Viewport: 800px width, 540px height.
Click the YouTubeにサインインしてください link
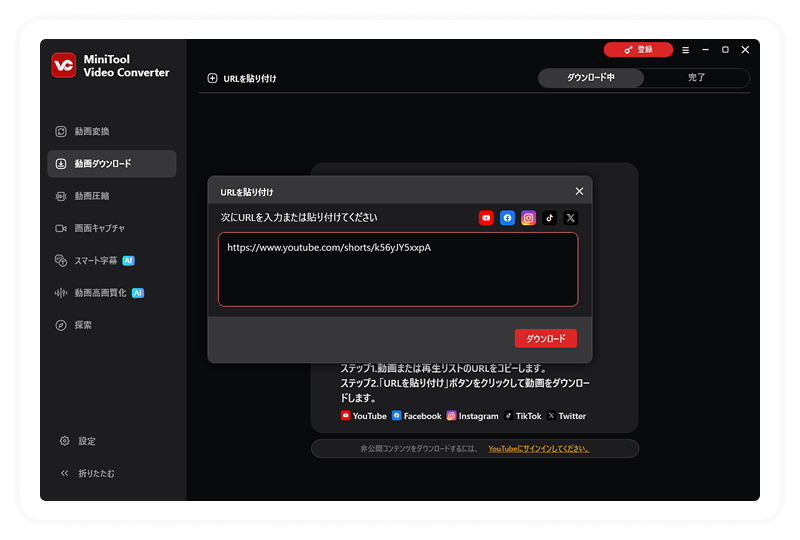point(539,449)
